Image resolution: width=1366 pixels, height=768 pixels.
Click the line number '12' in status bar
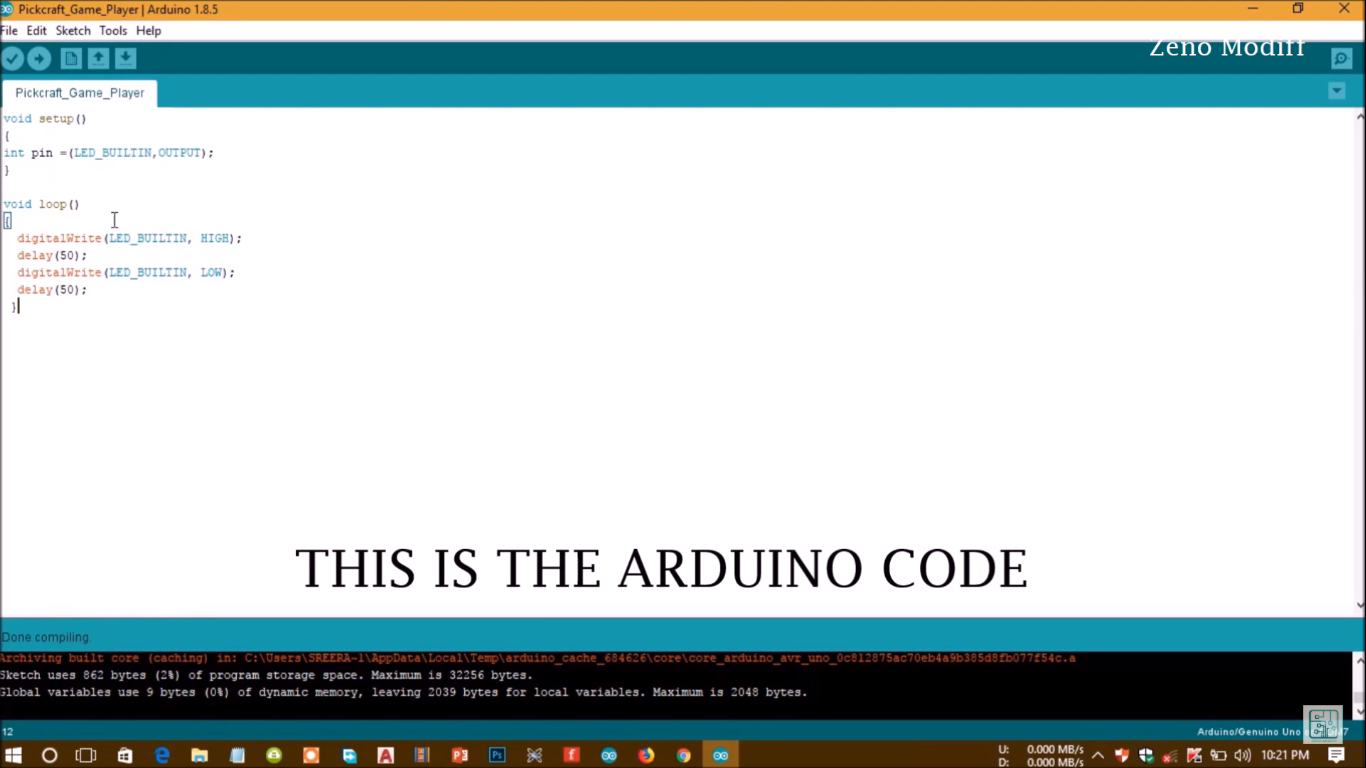coord(7,732)
